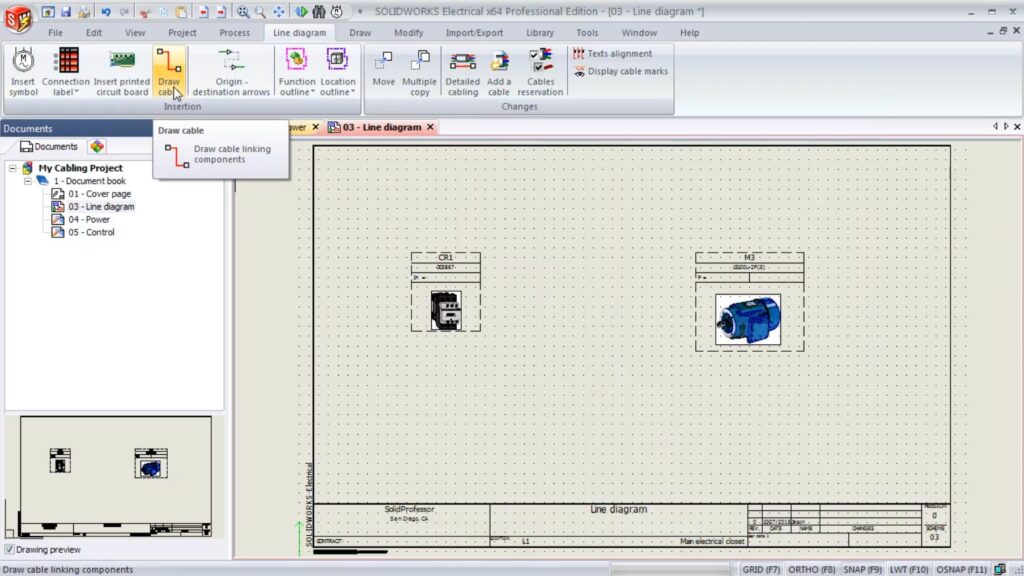Open 05 - Control document

point(91,232)
